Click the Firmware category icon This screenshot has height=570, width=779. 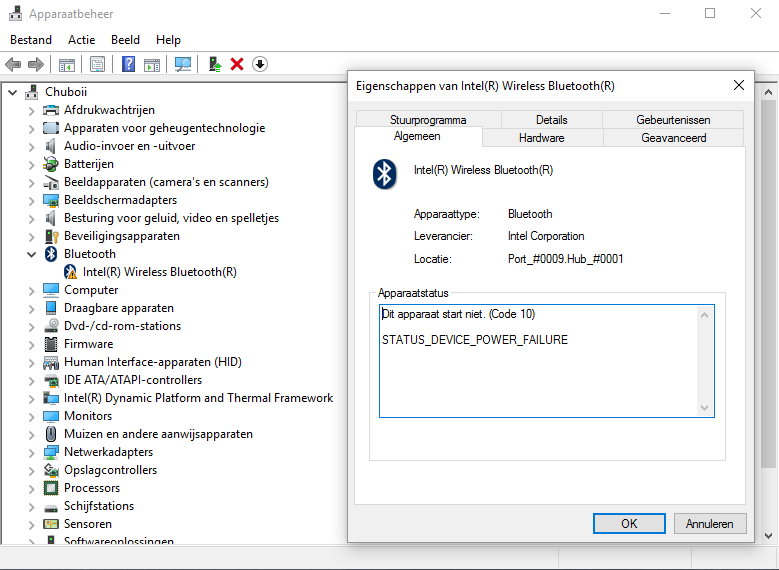click(51, 344)
